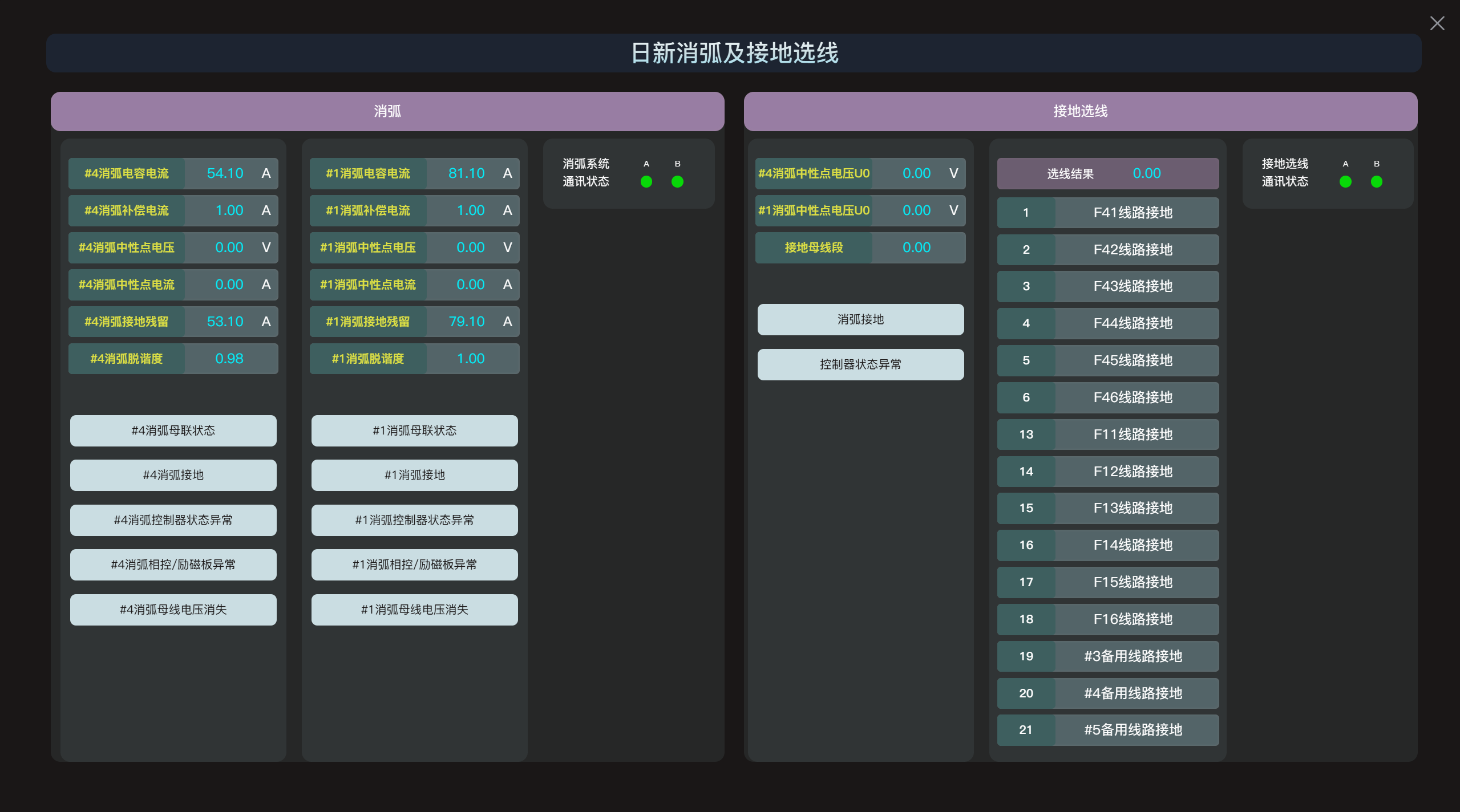The height and width of the screenshot is (812, 1460).
Task: Select row 1 F41线路接地
Action: pyautogui.click(x=1107, y=213)
